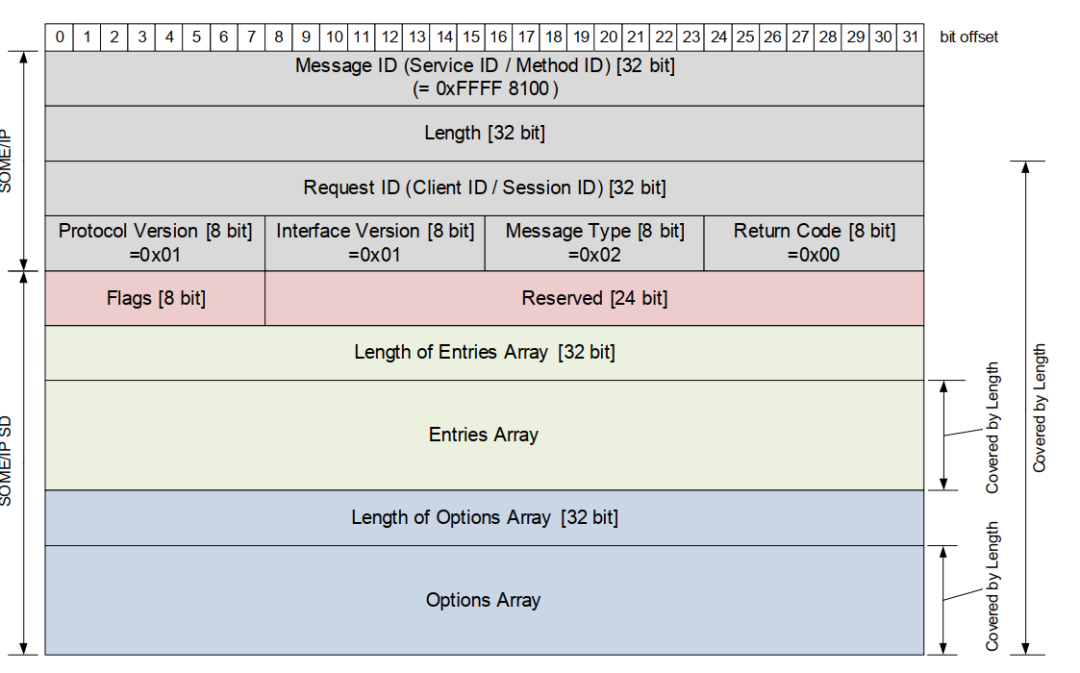Click Covered by Length label beside Options Array
The image size is (1080, 673).
(x=992, y=587)
